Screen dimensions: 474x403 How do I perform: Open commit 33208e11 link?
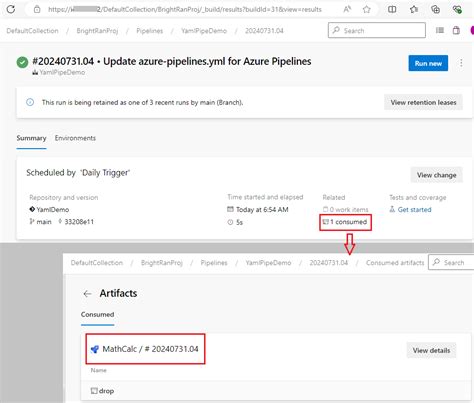[79, 222]
